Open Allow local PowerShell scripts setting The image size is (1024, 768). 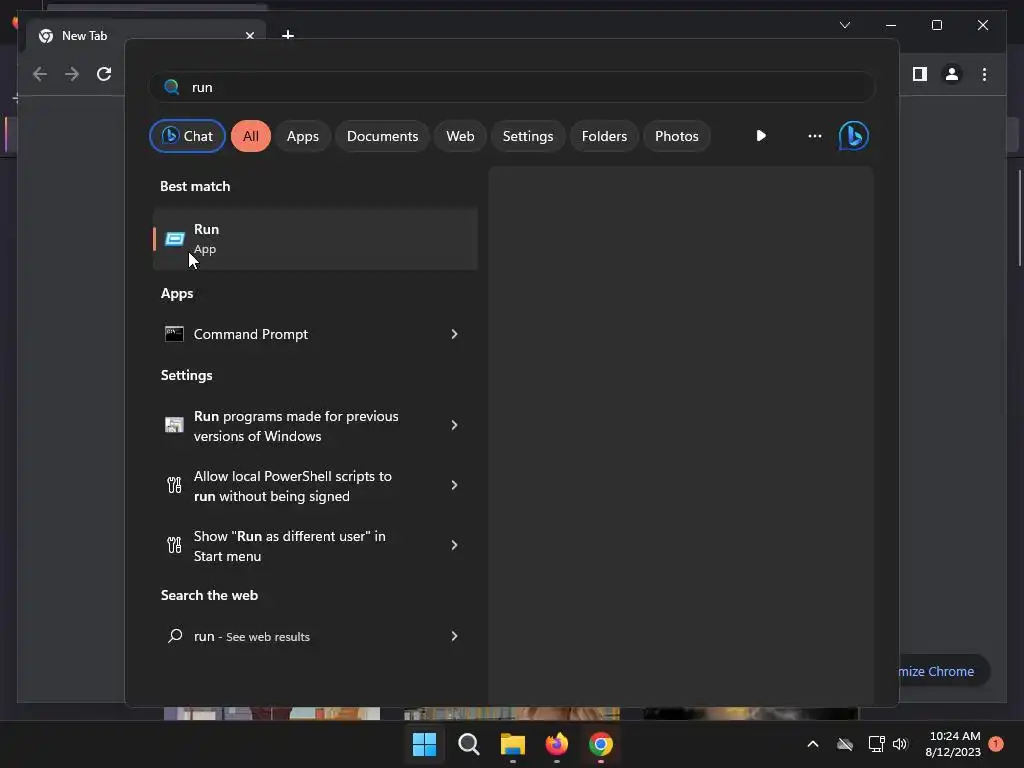tap(315, 486)
